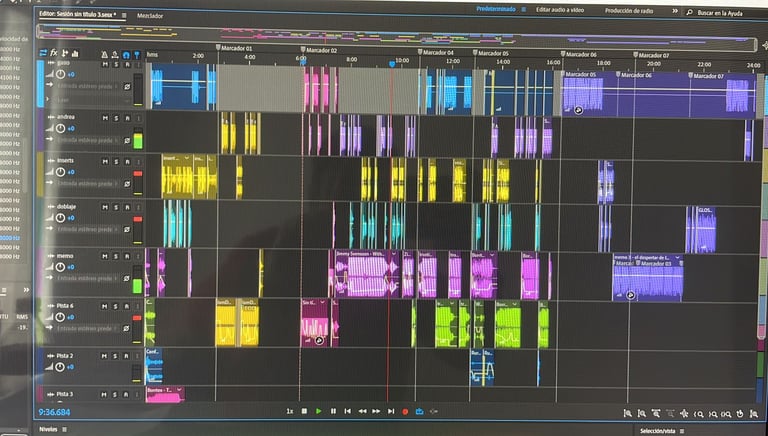Click Marcador 04 timeline marker
Viewport: 768px width, 436px height.
pos(435,52)
